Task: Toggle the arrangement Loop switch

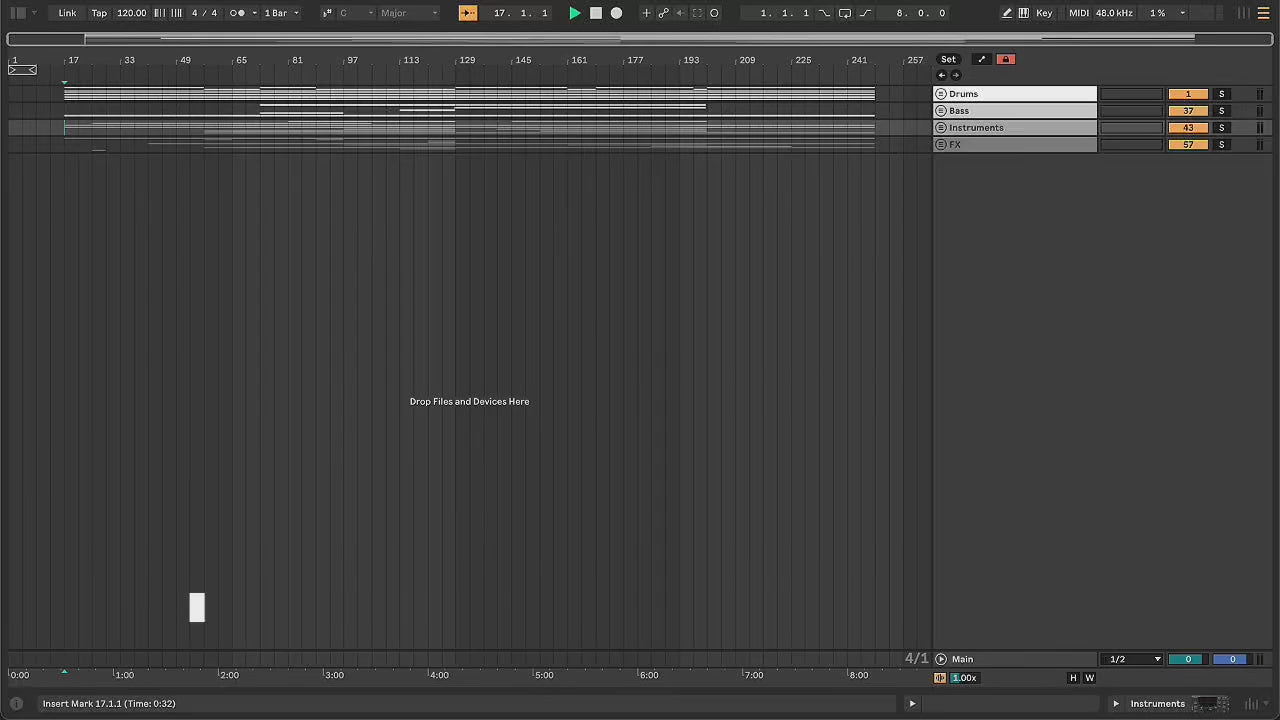Action: click(845, 13)
